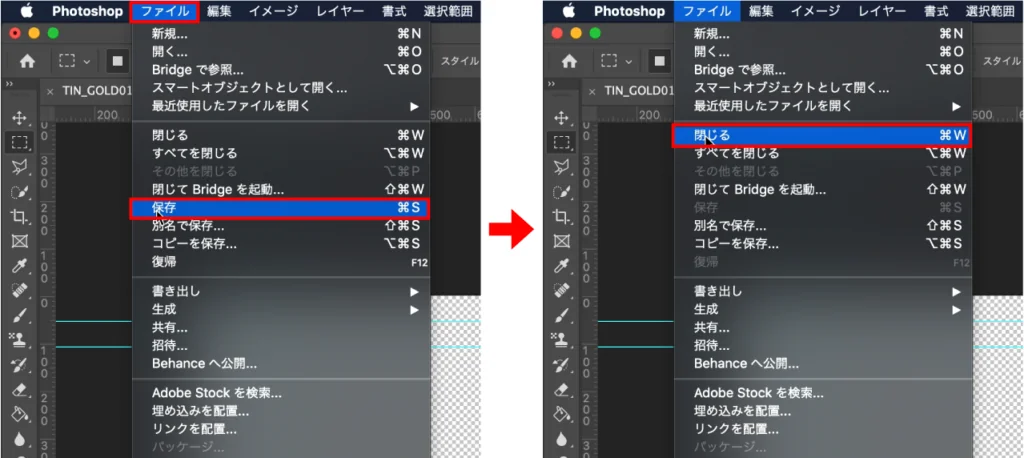The image size is (1024, 458).
Task: Choose Bridge で参照... in left window
Action: point(281,70)
